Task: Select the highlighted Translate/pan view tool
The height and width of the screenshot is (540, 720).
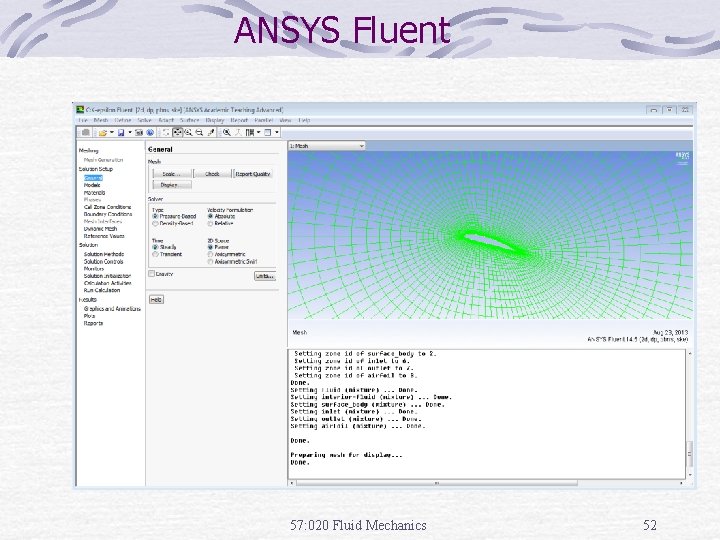Action: [177, 133]
